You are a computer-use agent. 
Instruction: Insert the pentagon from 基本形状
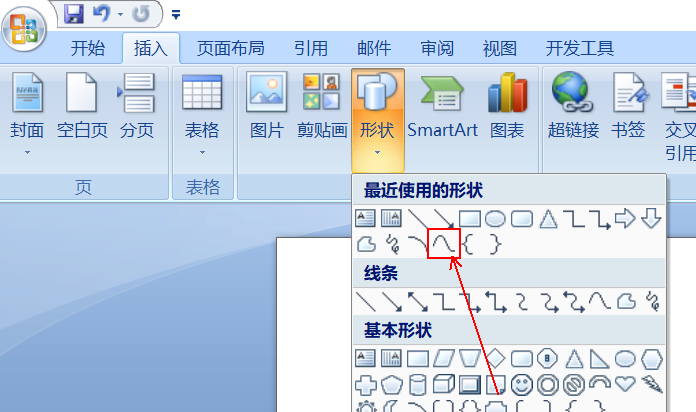click(392, 385)
